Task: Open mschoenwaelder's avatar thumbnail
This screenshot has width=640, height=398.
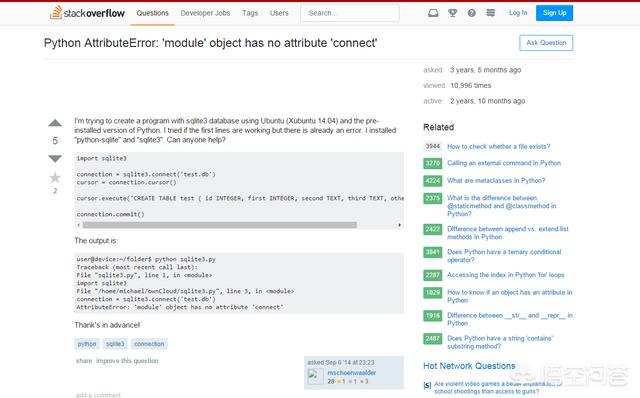Action: (x=315, y=377)
